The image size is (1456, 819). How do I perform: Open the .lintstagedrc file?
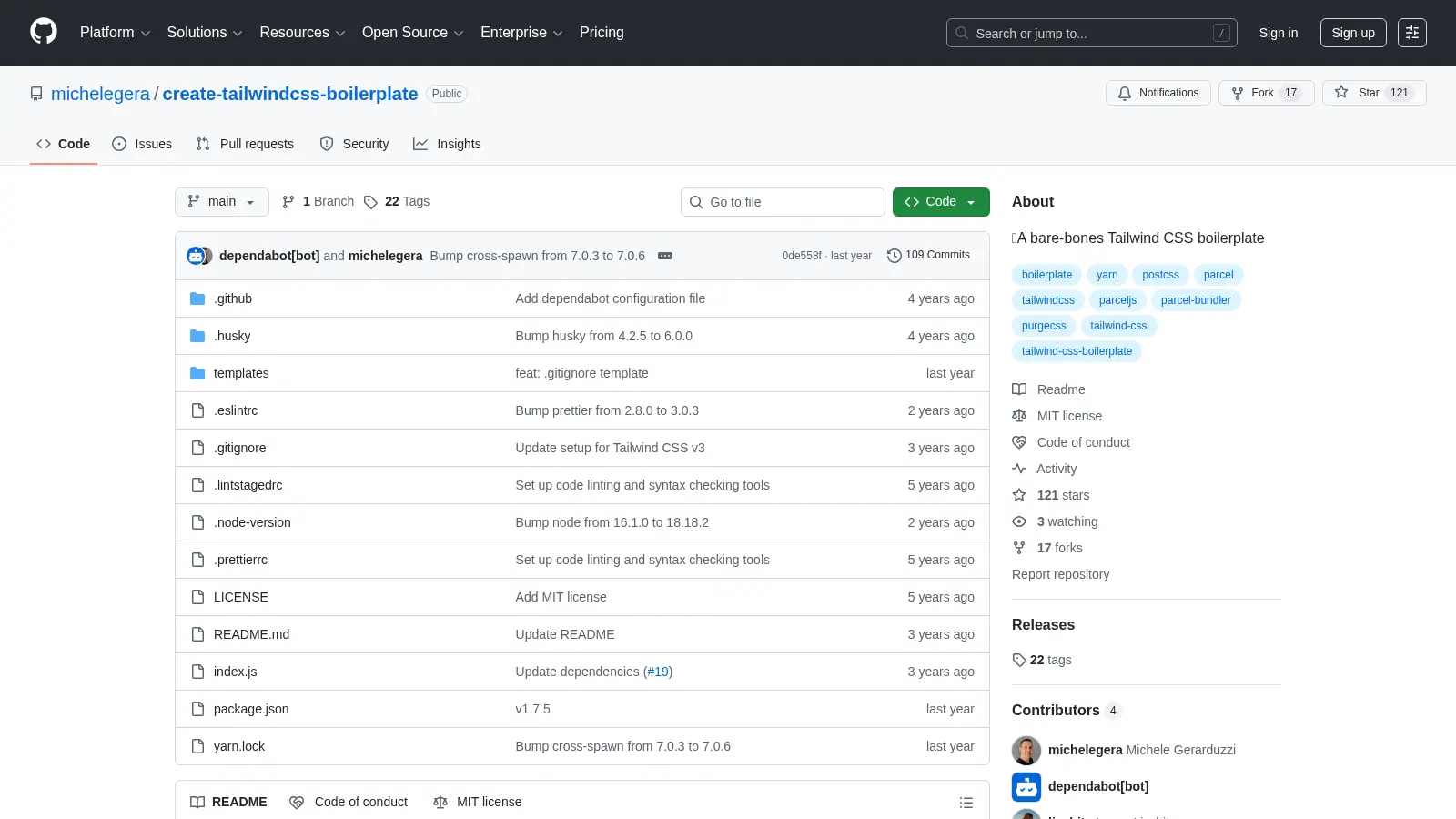point(248,485)
